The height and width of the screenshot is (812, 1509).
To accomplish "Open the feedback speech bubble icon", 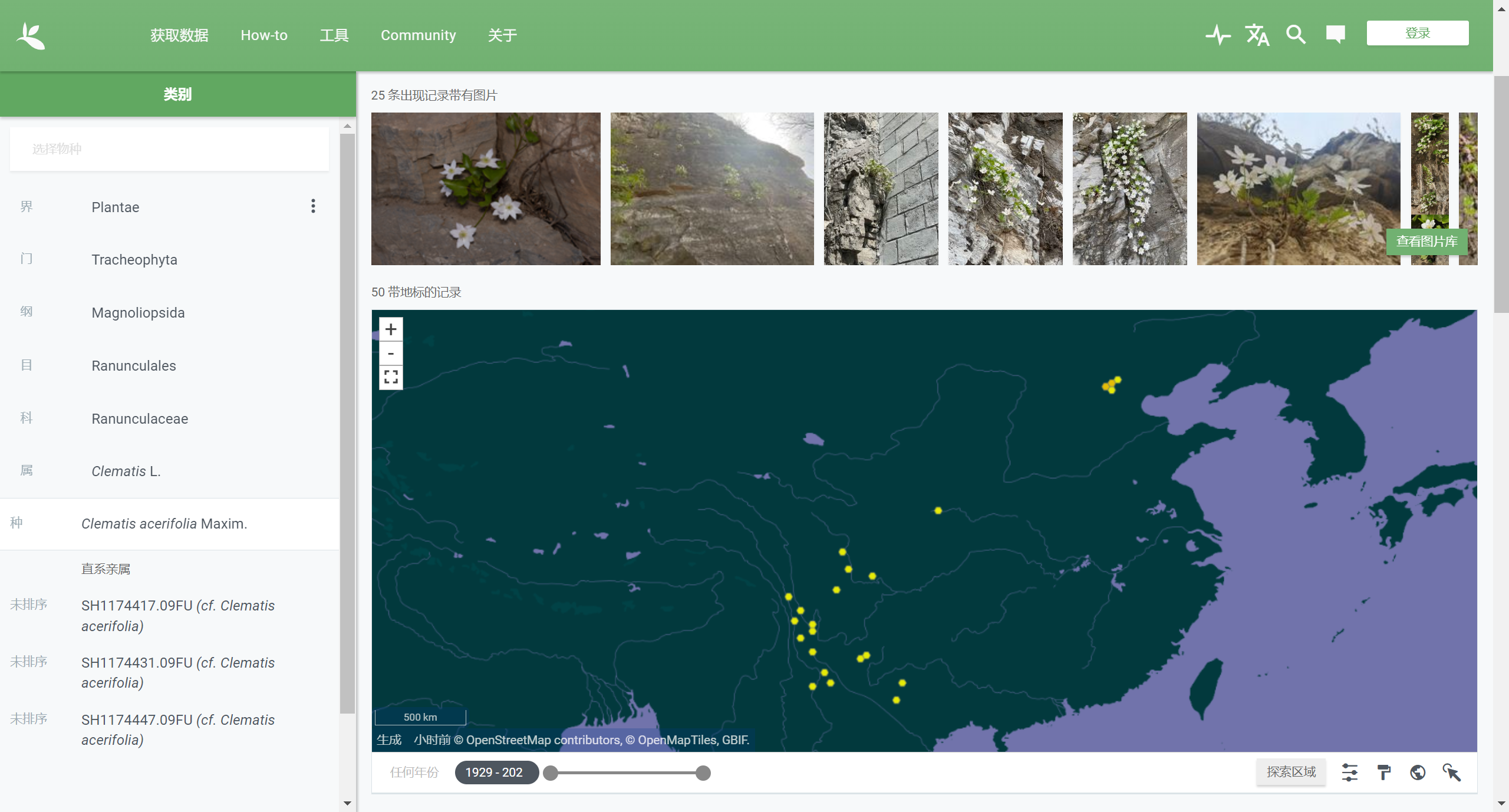I will click(1335, 34).
